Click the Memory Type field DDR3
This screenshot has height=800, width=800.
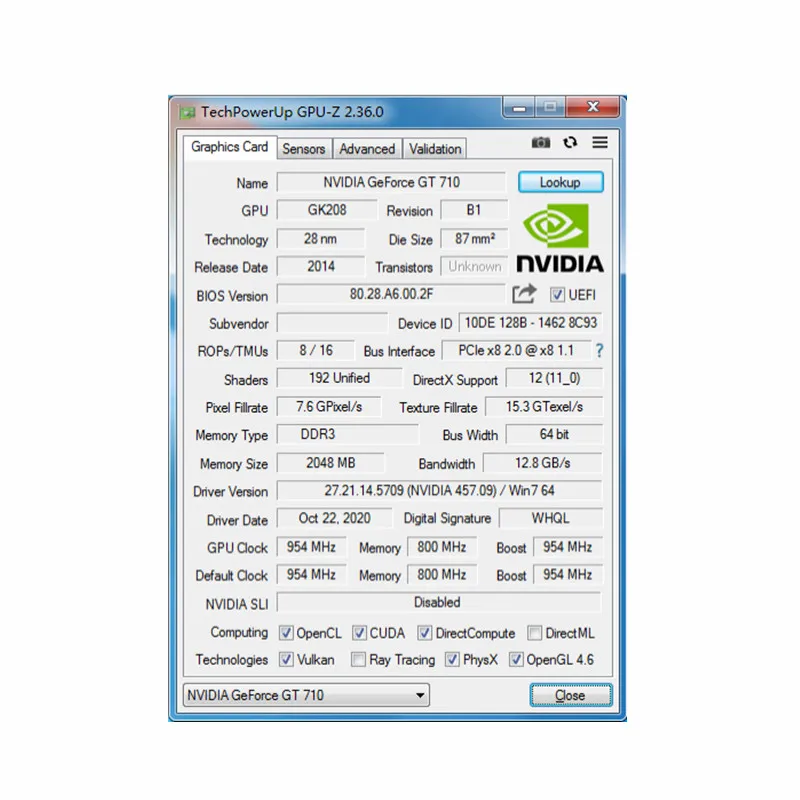347,434
